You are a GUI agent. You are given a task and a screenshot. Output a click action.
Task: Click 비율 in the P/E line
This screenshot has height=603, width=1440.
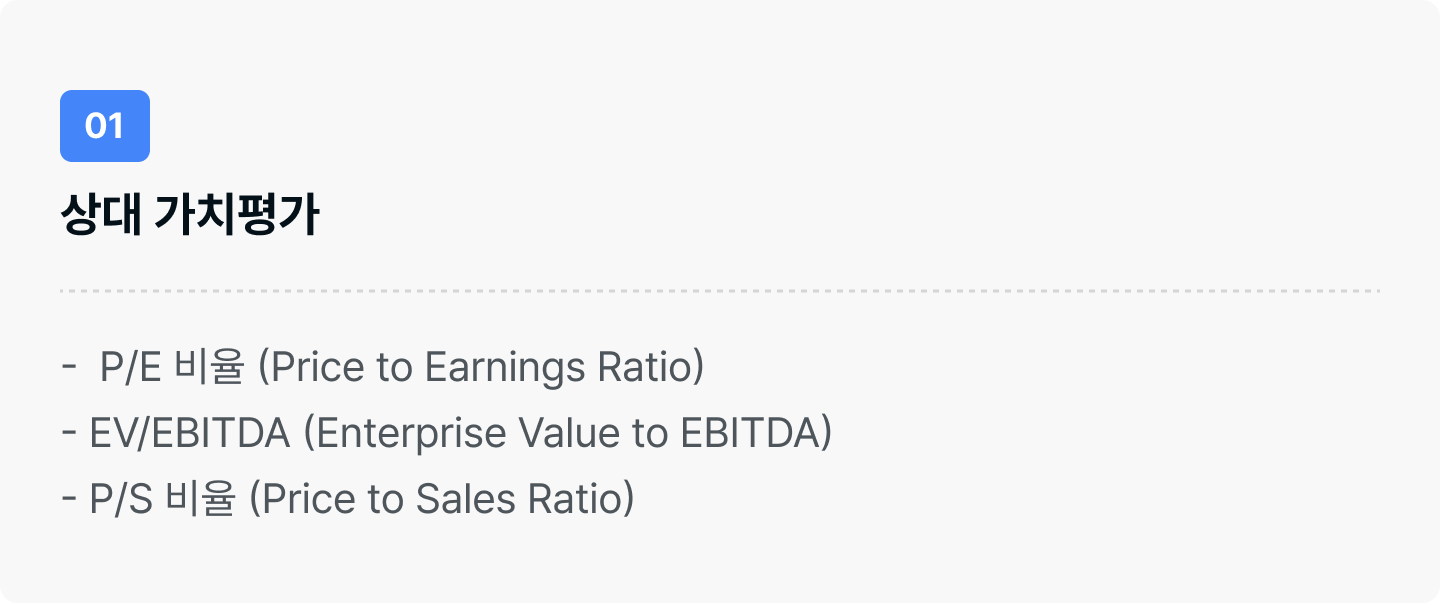(x=208, y=368)
